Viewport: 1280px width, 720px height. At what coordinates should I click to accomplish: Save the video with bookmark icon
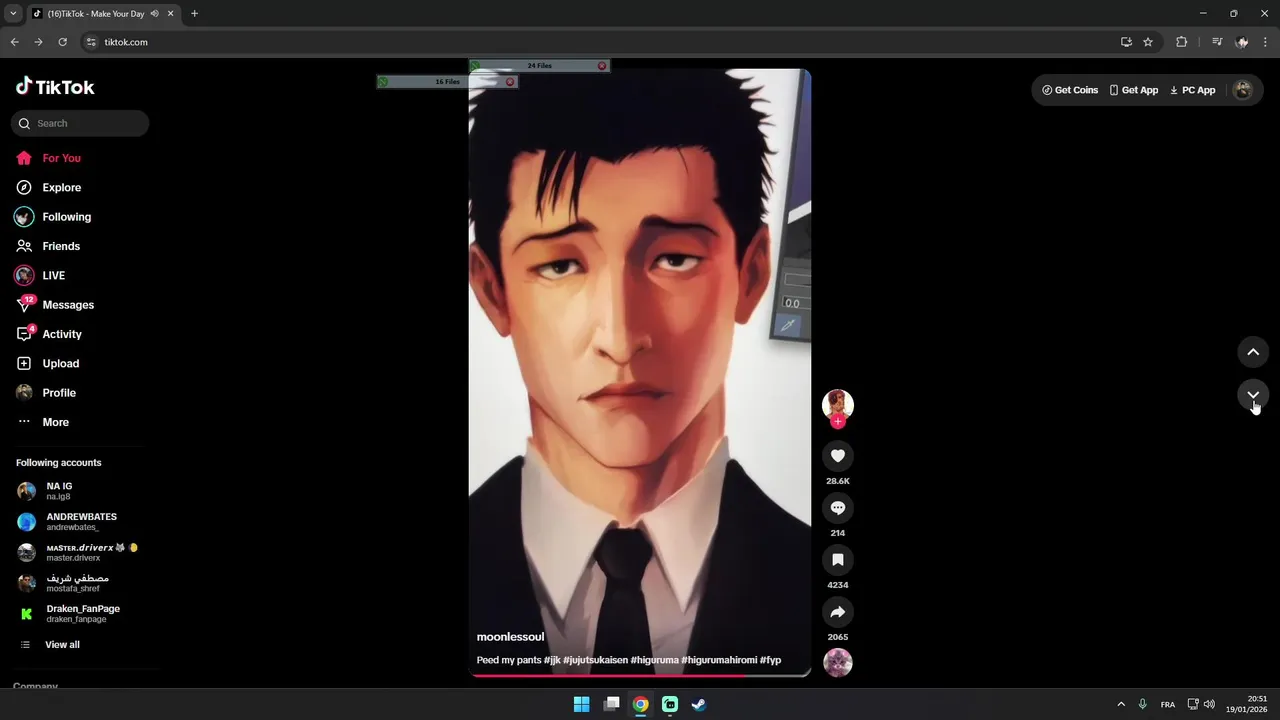[x=838, y=560]
